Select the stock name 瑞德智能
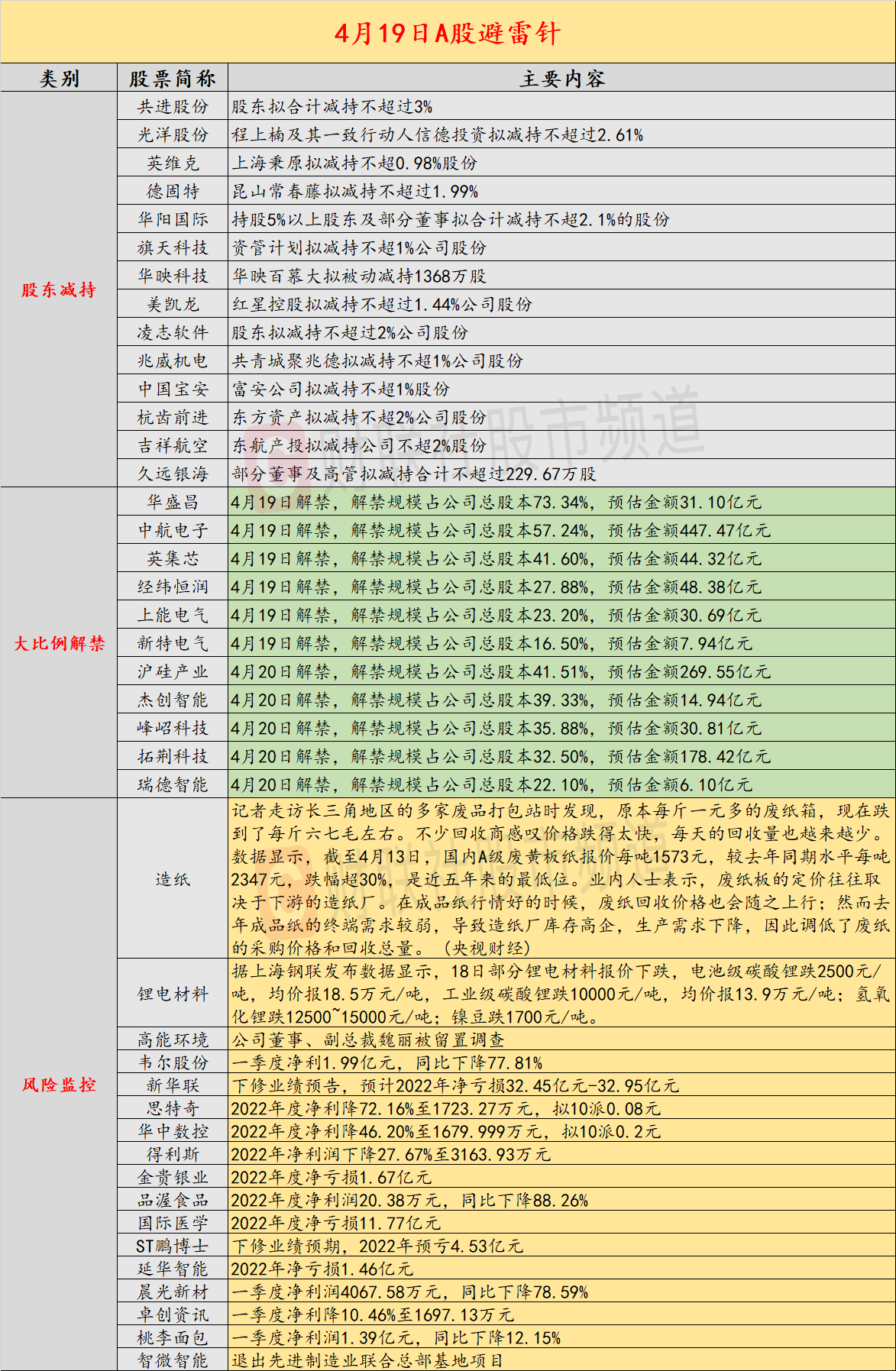The image size is (896, 1371). (173, 784)
